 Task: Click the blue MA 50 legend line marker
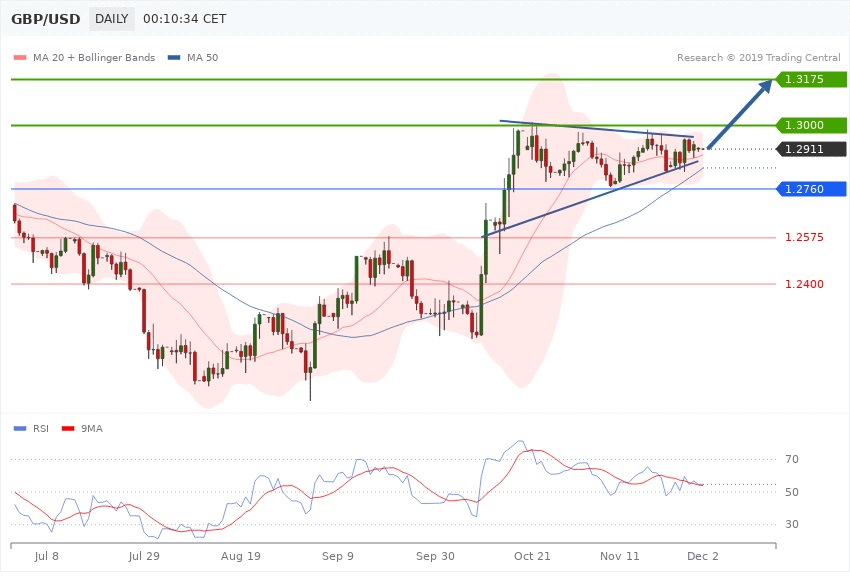click(x=175, y=58)
